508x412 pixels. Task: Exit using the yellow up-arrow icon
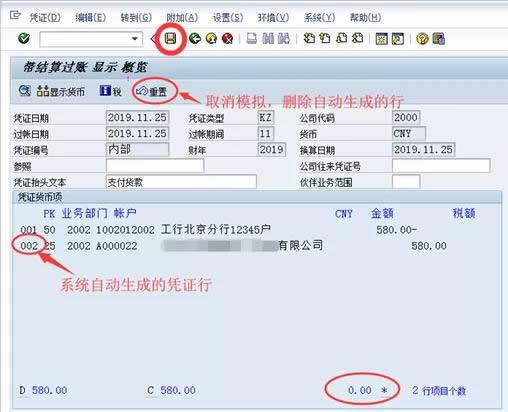(x=211, y=39)
